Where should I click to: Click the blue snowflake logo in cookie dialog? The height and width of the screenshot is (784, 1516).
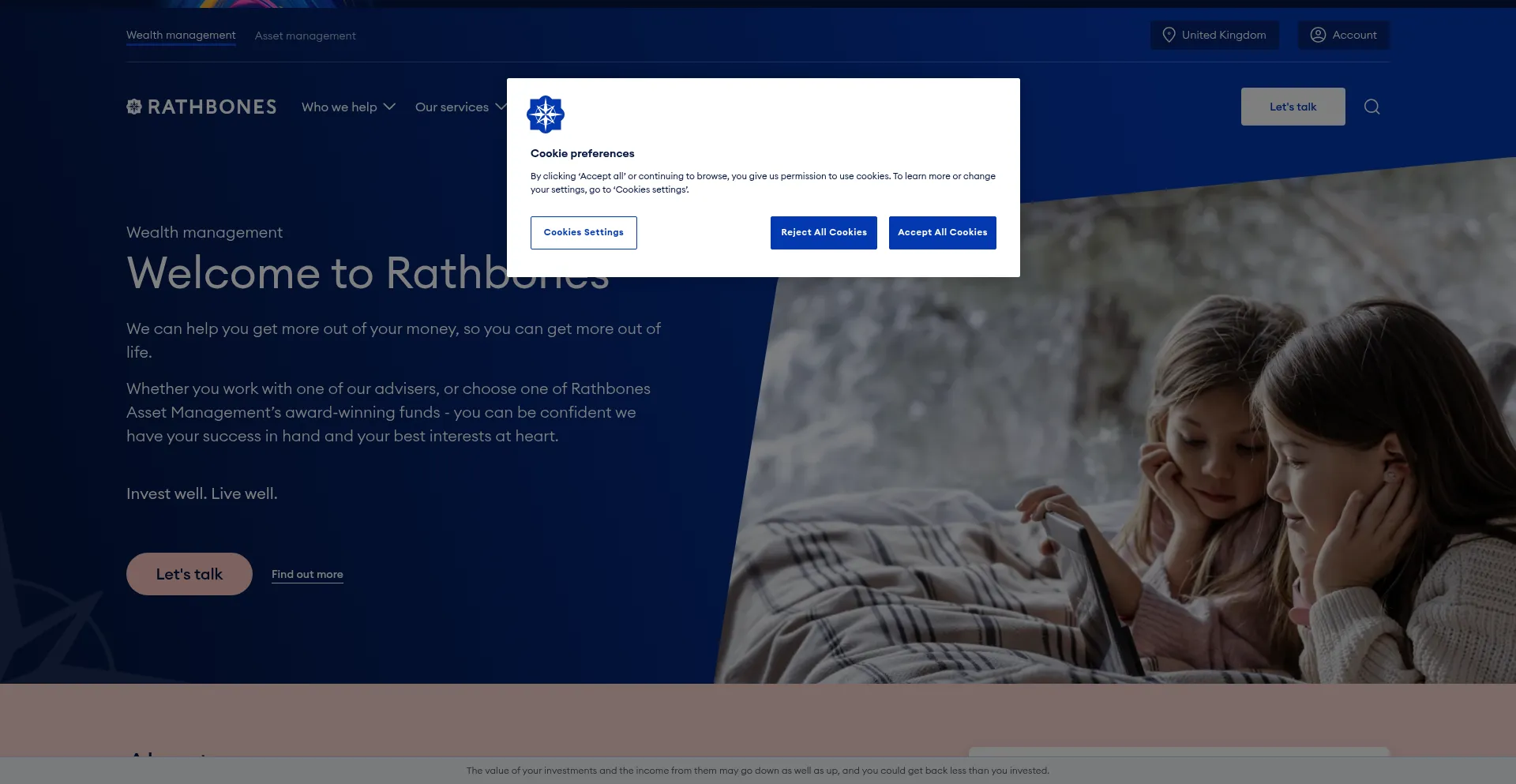coord(546,114)
